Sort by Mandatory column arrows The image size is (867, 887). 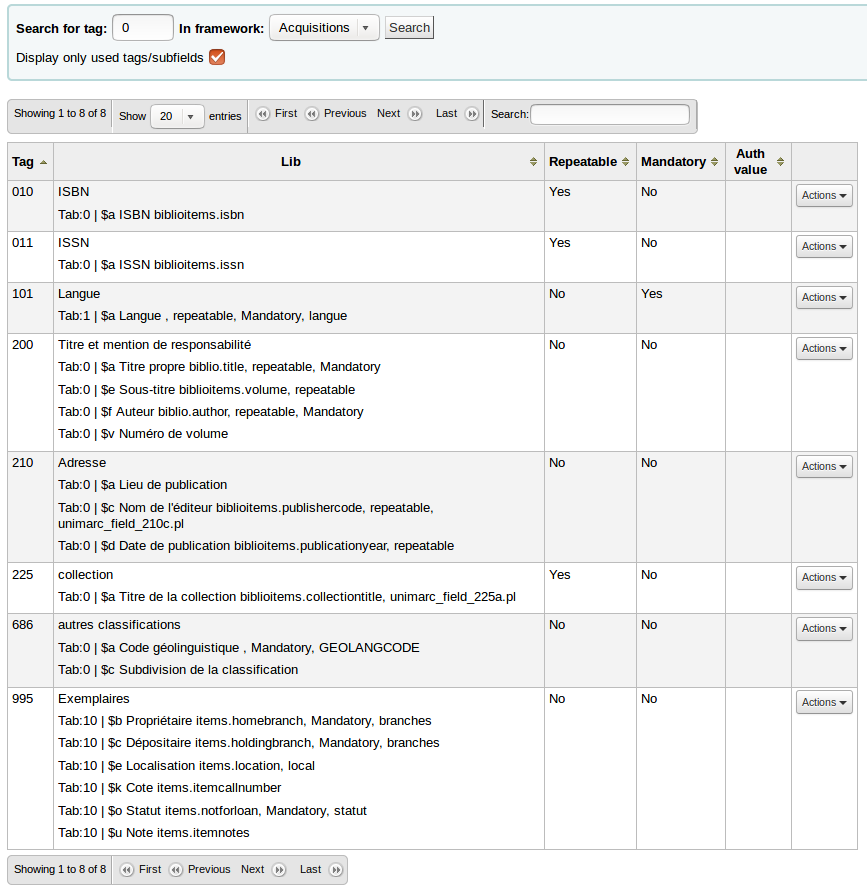(714, 162)
